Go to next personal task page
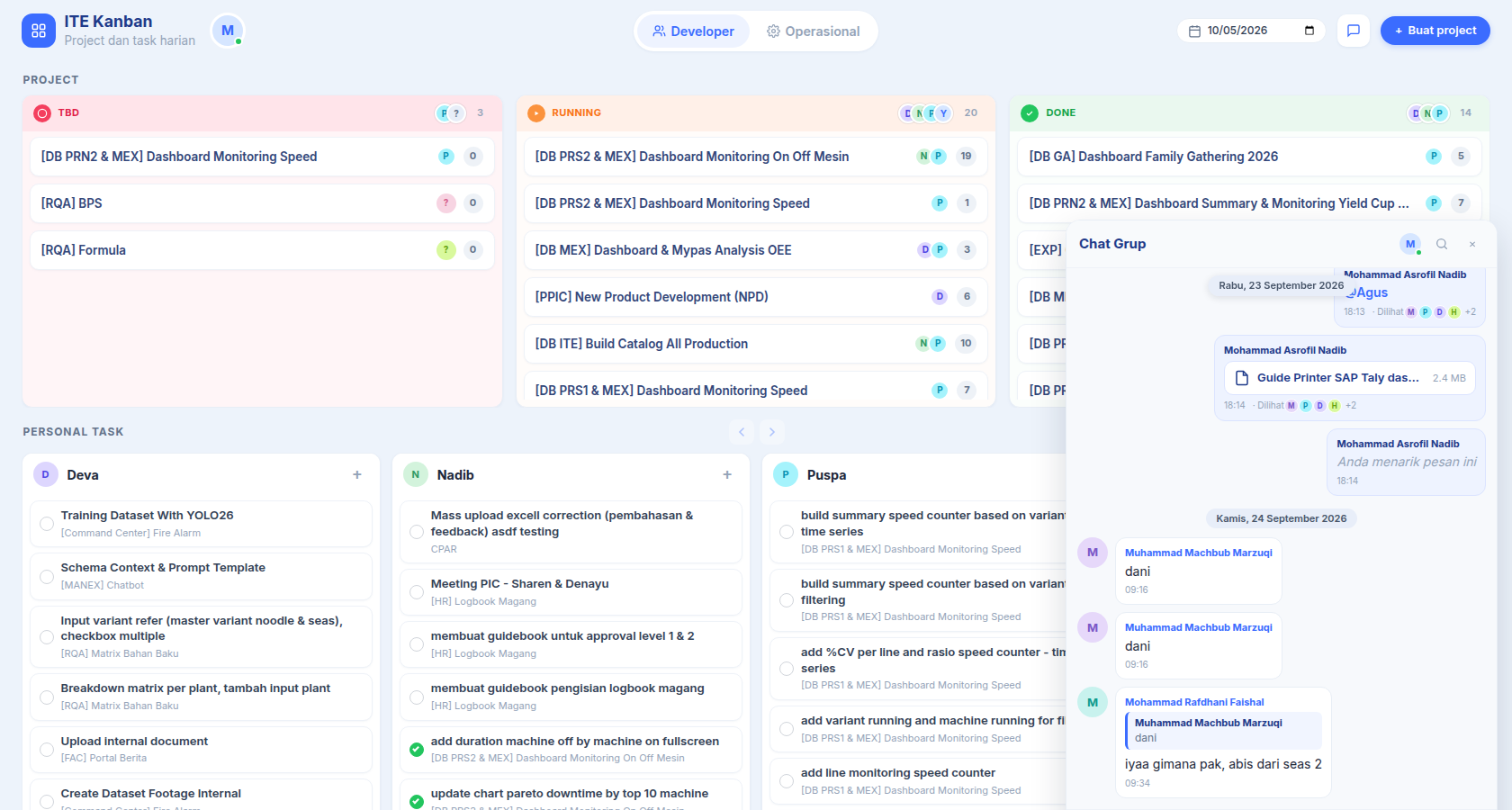 tap(772, 432)
